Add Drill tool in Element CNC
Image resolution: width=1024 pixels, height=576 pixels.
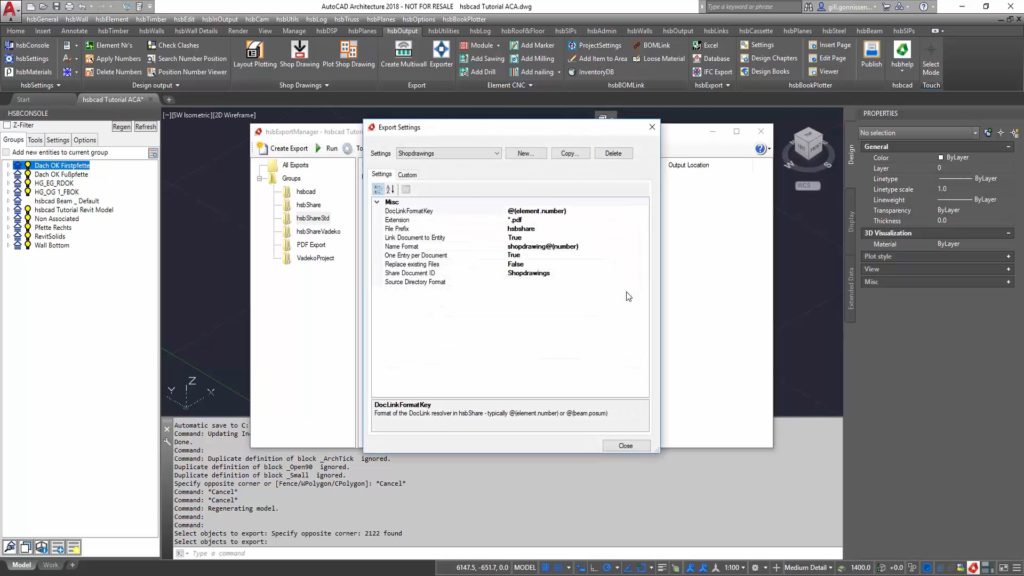[x=477, y=72]
